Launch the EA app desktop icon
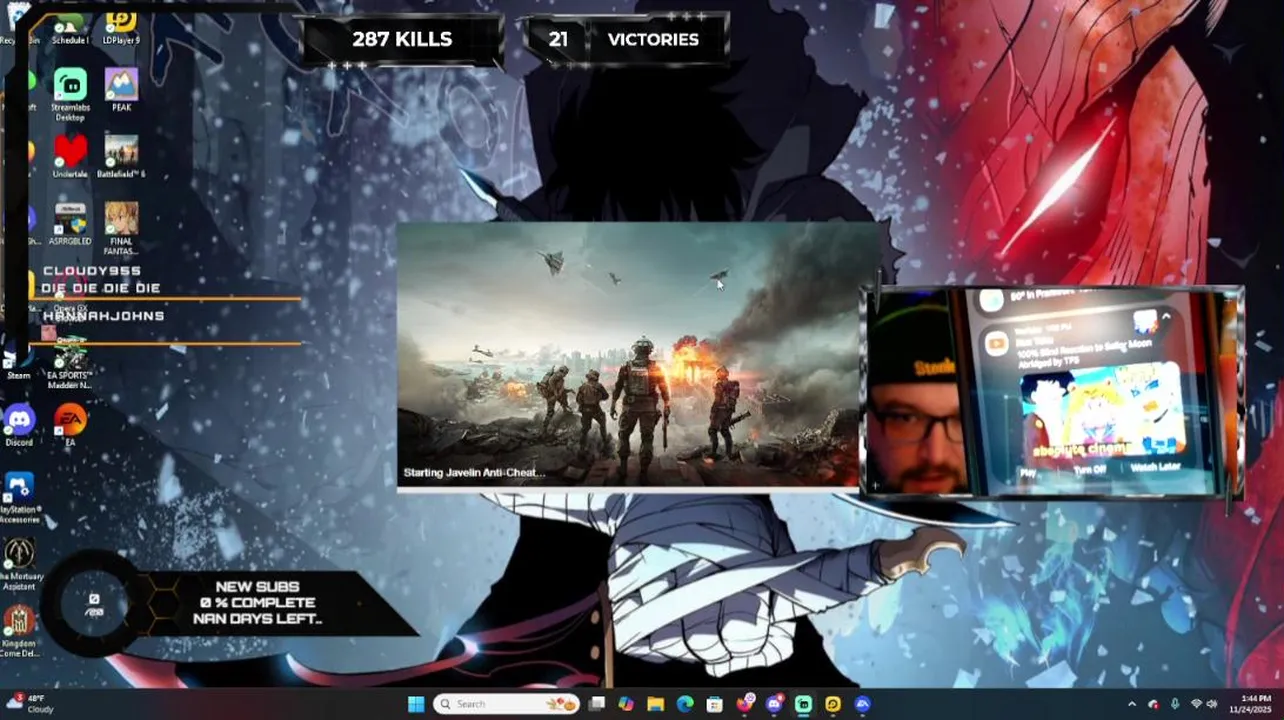 70,425
